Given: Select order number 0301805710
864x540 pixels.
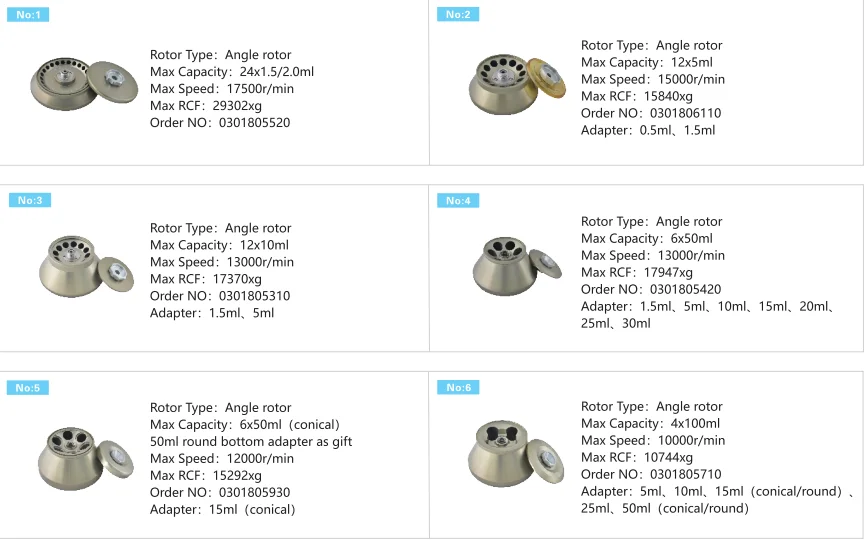Looking at the screenshot, I should click(685, 474).
